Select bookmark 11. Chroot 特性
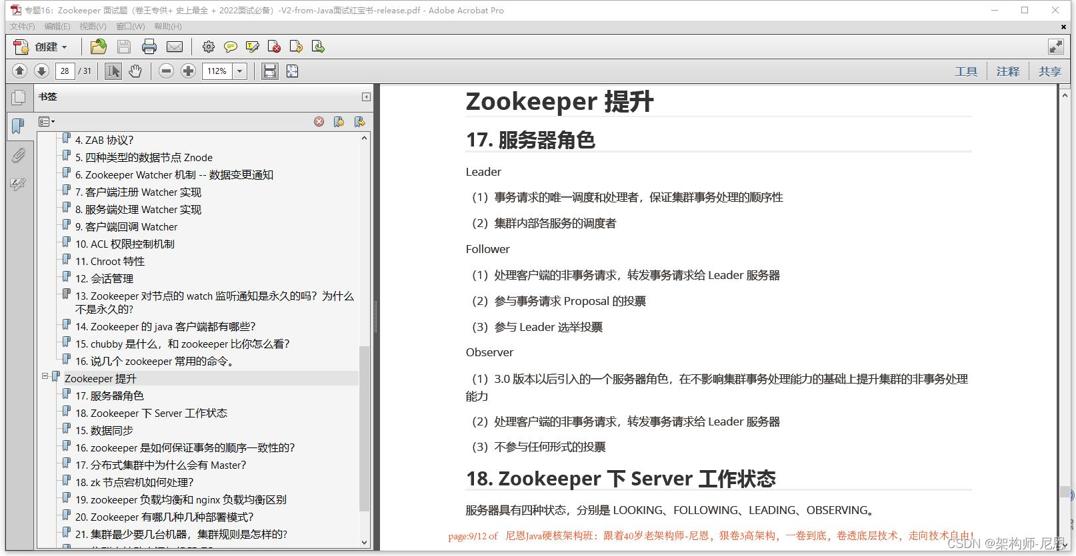Viewport: 1076px width, 556px height. tap(110, 261)
